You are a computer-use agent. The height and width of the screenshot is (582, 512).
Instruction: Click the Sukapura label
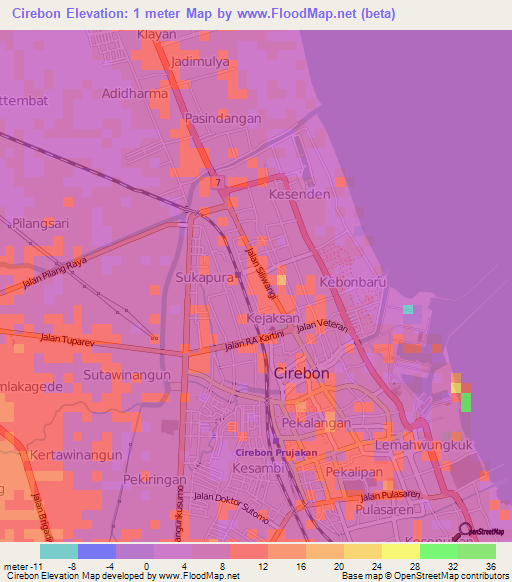(205, 277)
